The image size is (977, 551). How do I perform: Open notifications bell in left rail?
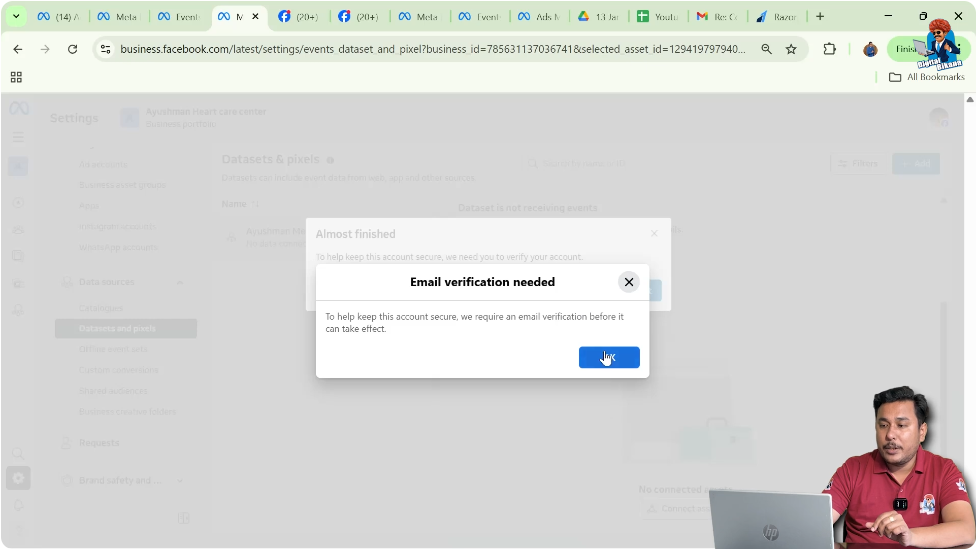tap(18, 505)
